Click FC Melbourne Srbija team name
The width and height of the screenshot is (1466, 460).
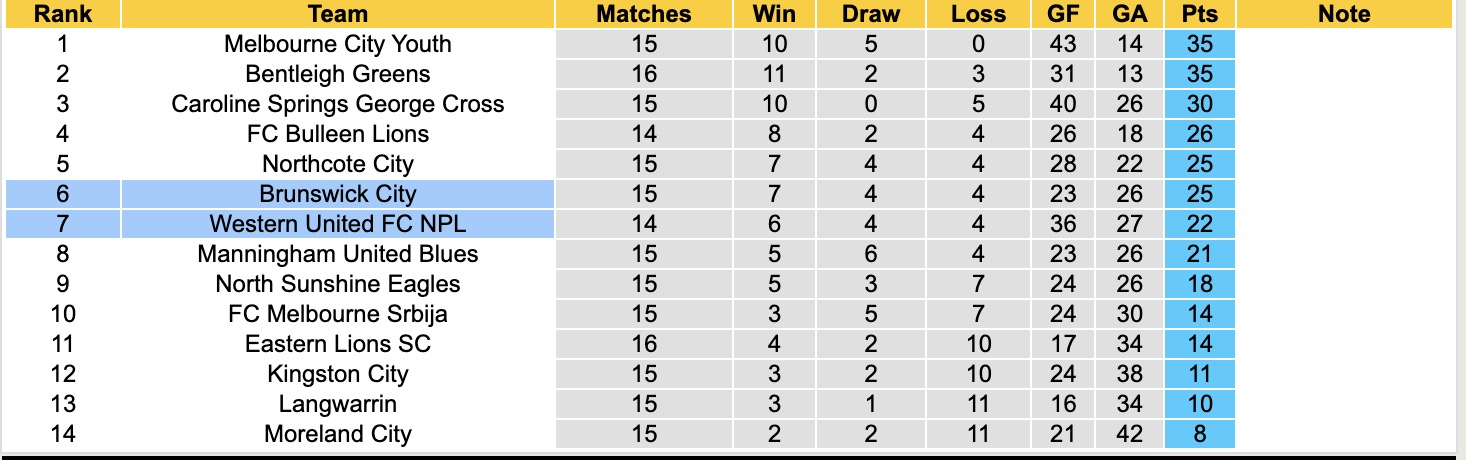(x=338, y=314)
